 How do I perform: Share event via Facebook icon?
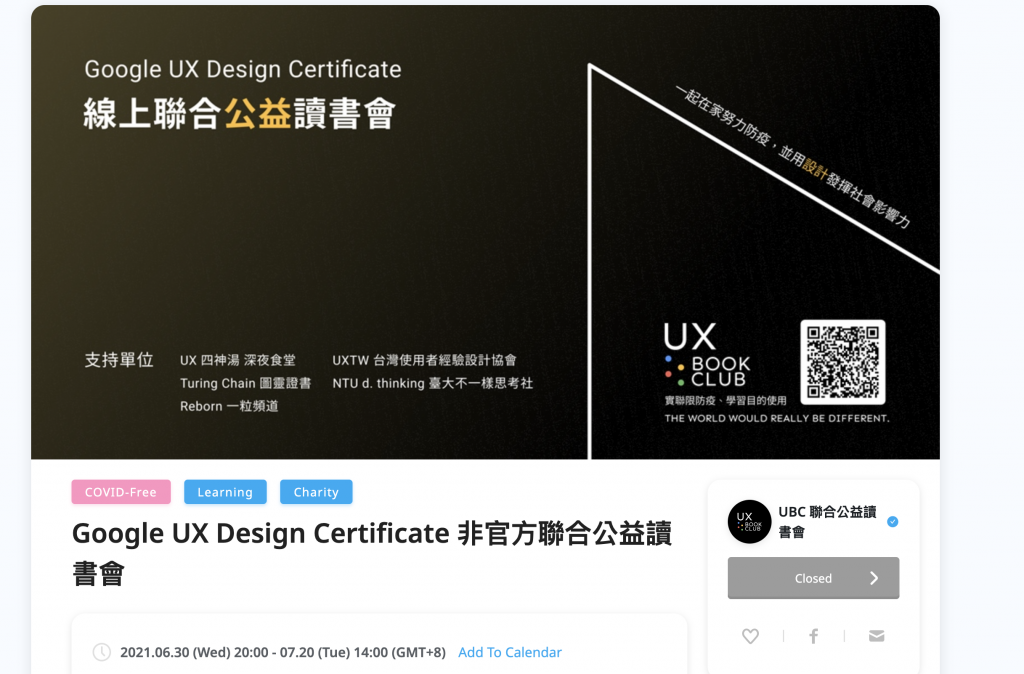(814, 635)
